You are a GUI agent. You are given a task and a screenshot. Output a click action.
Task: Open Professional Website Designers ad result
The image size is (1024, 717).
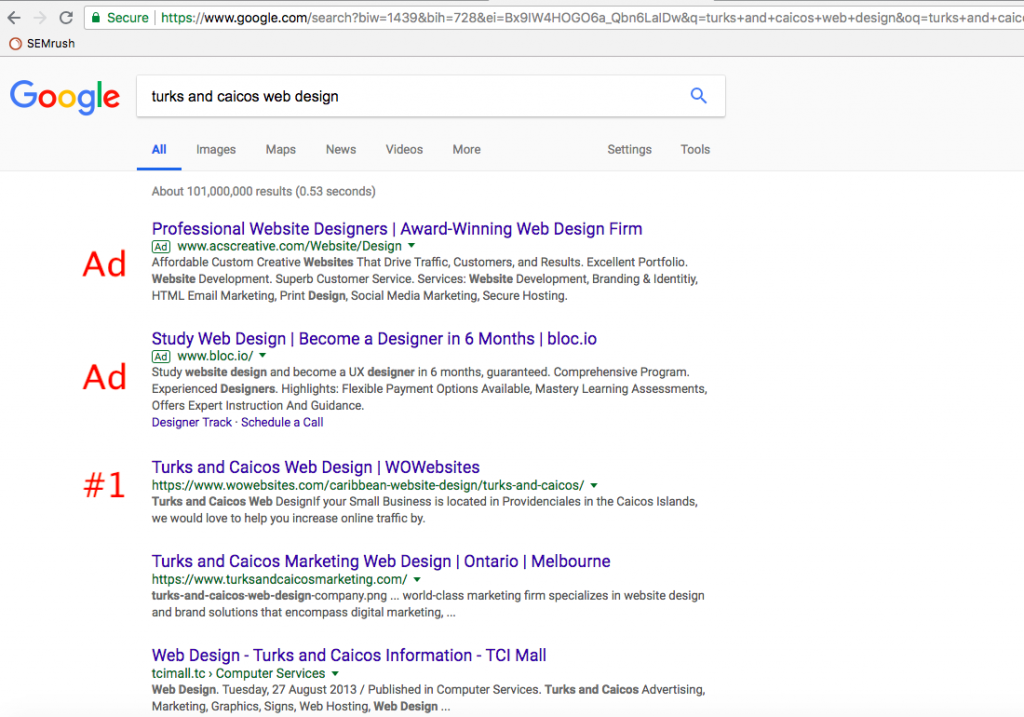point(397,229)
